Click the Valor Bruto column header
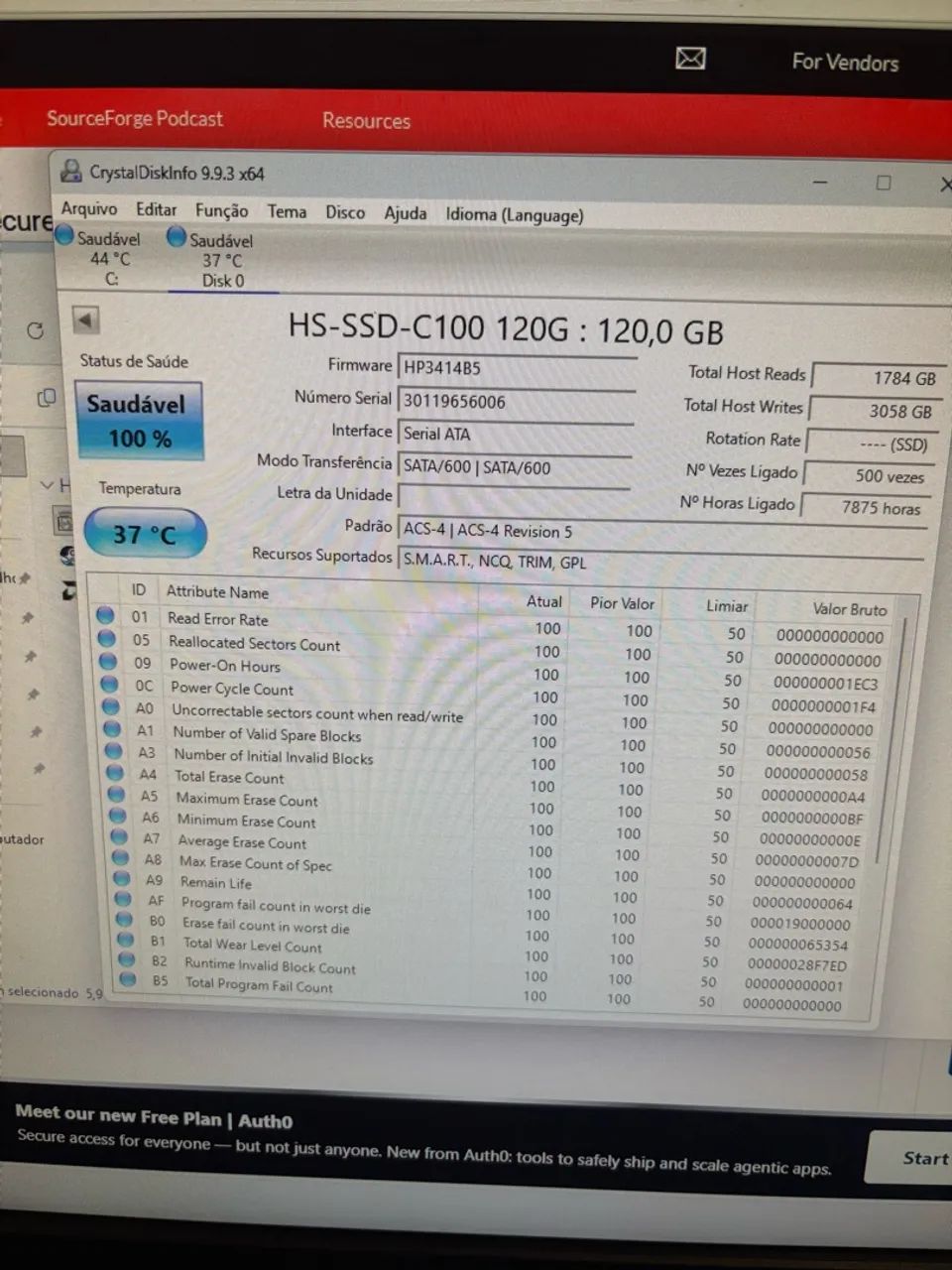This screenshot has width=952, height=1270. click(850, 609)
